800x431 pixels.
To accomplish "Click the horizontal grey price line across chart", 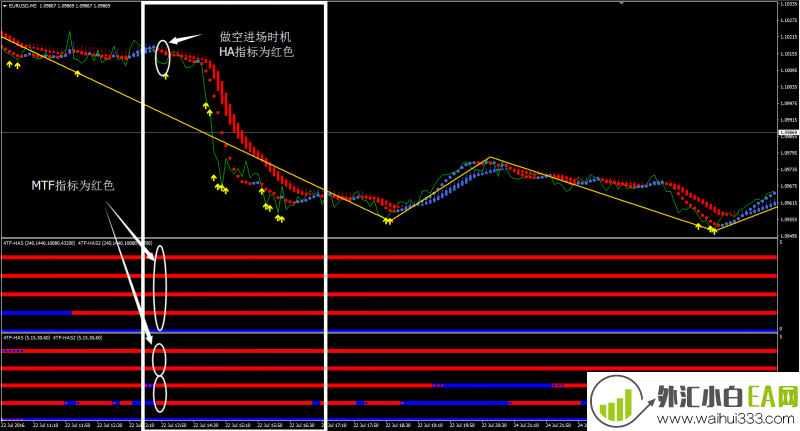I will pos(389,133).
